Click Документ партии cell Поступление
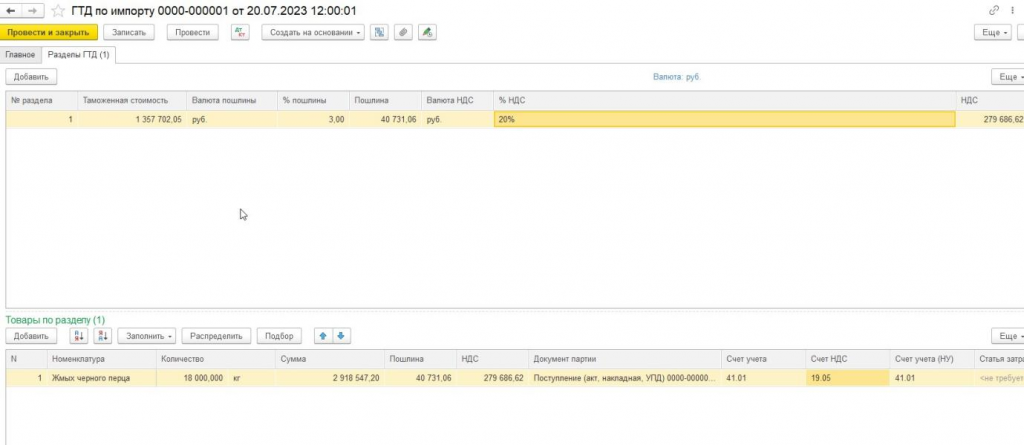 tap(624, 378)
